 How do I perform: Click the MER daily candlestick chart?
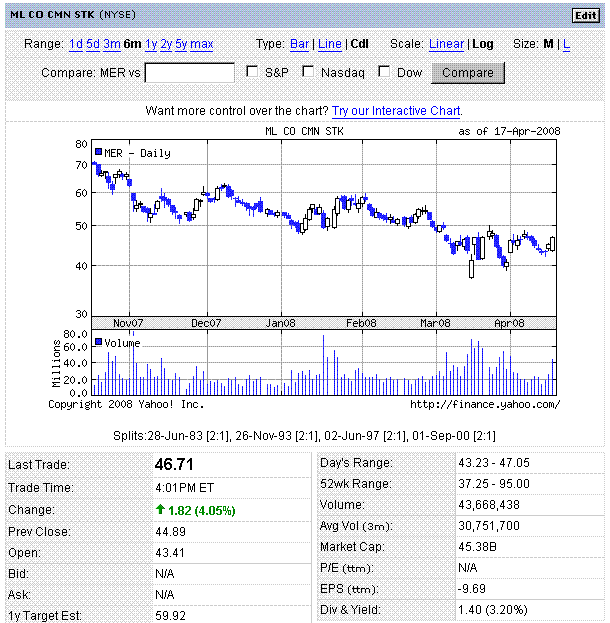(x=323, y=229)
